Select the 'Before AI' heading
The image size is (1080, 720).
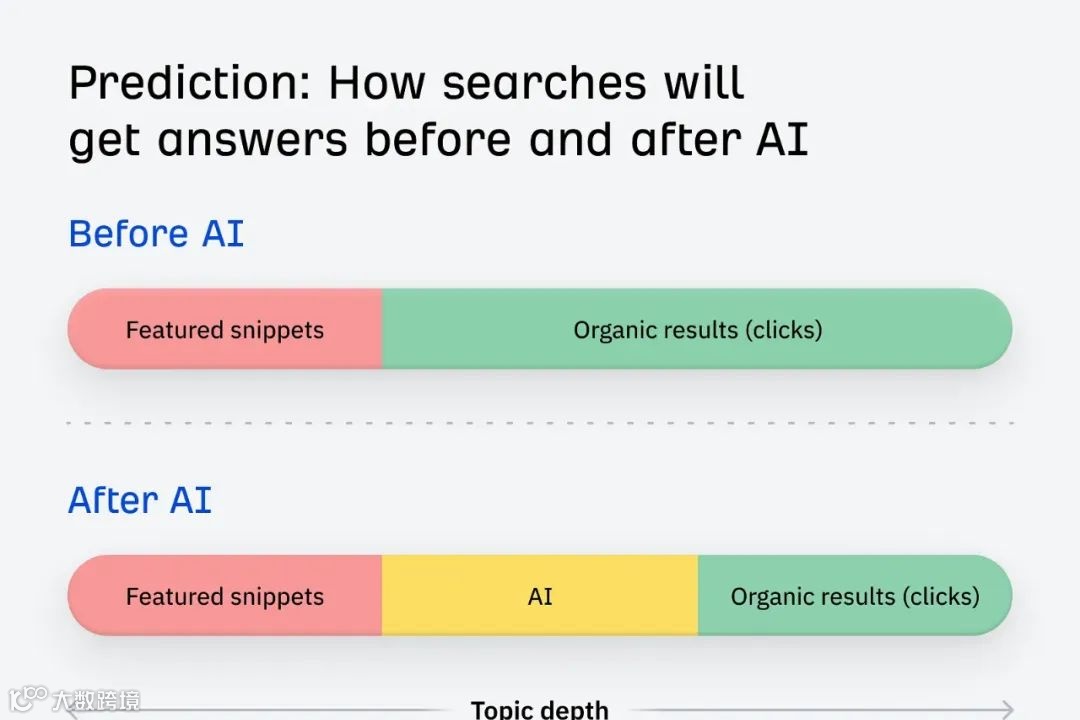tap(156, 234)
